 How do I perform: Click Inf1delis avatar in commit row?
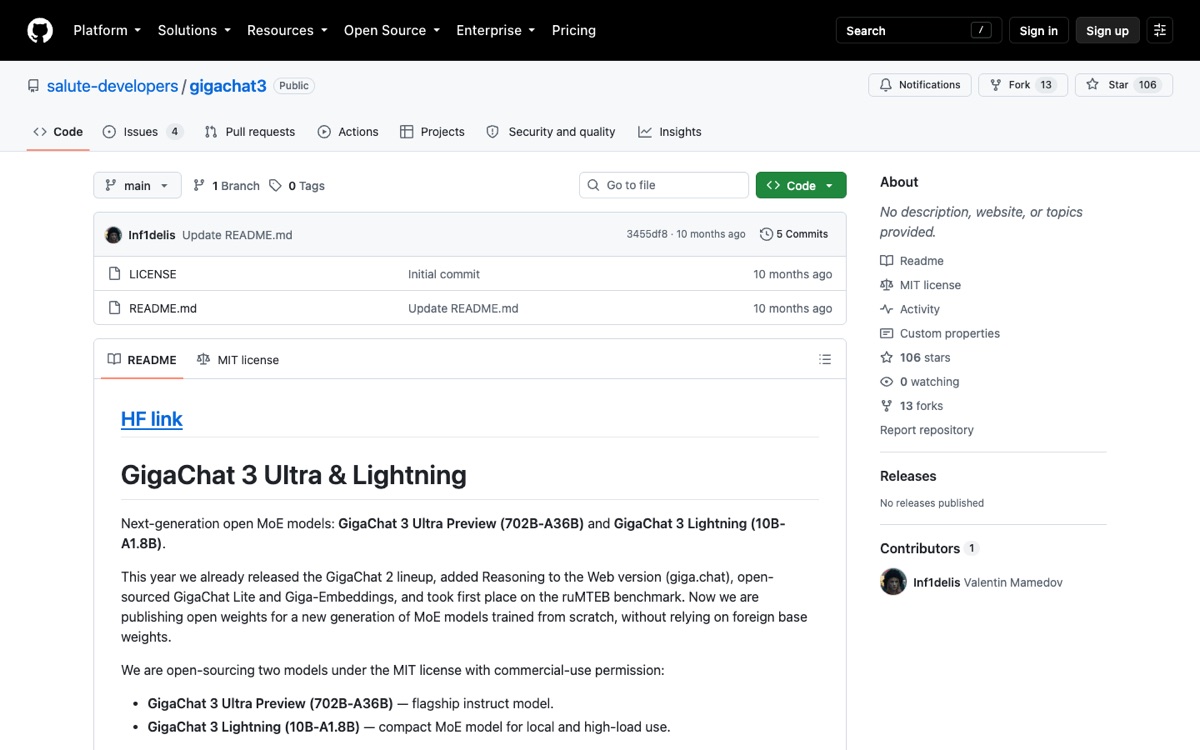[114, 235]
